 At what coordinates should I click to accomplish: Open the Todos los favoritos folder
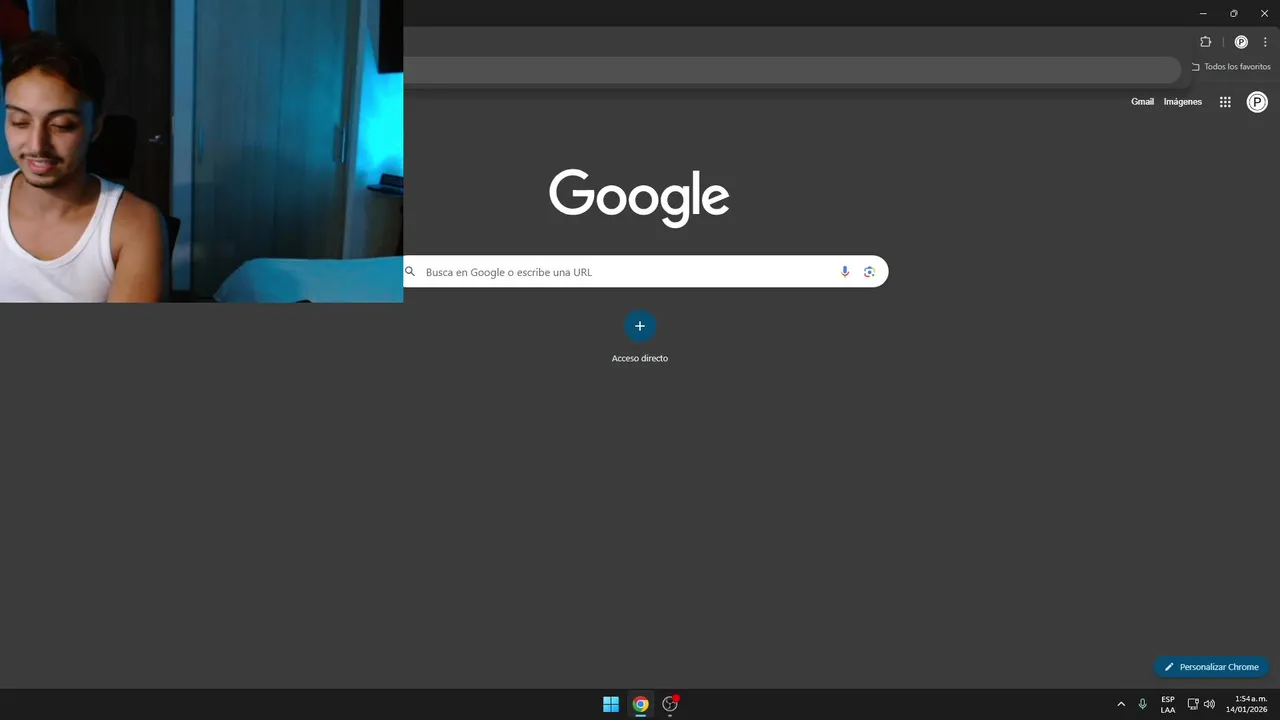point(1231,67)
